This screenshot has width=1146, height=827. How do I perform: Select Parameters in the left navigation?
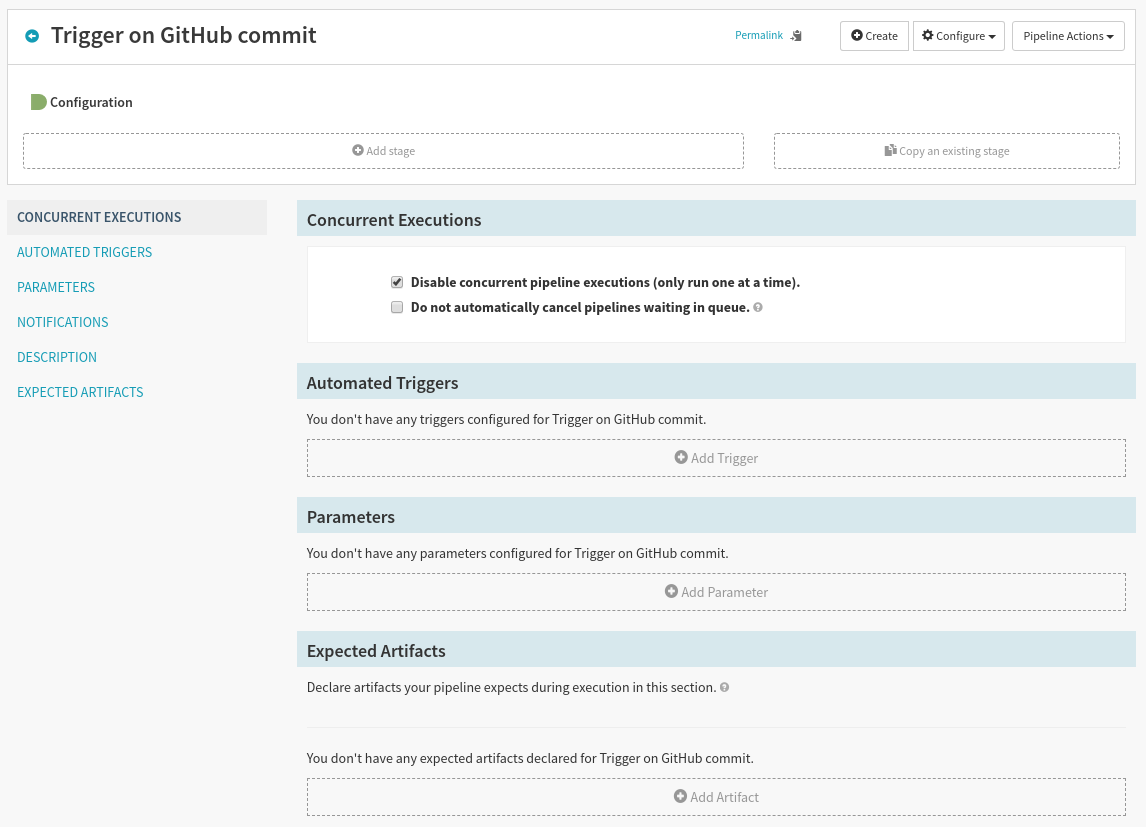56,287
